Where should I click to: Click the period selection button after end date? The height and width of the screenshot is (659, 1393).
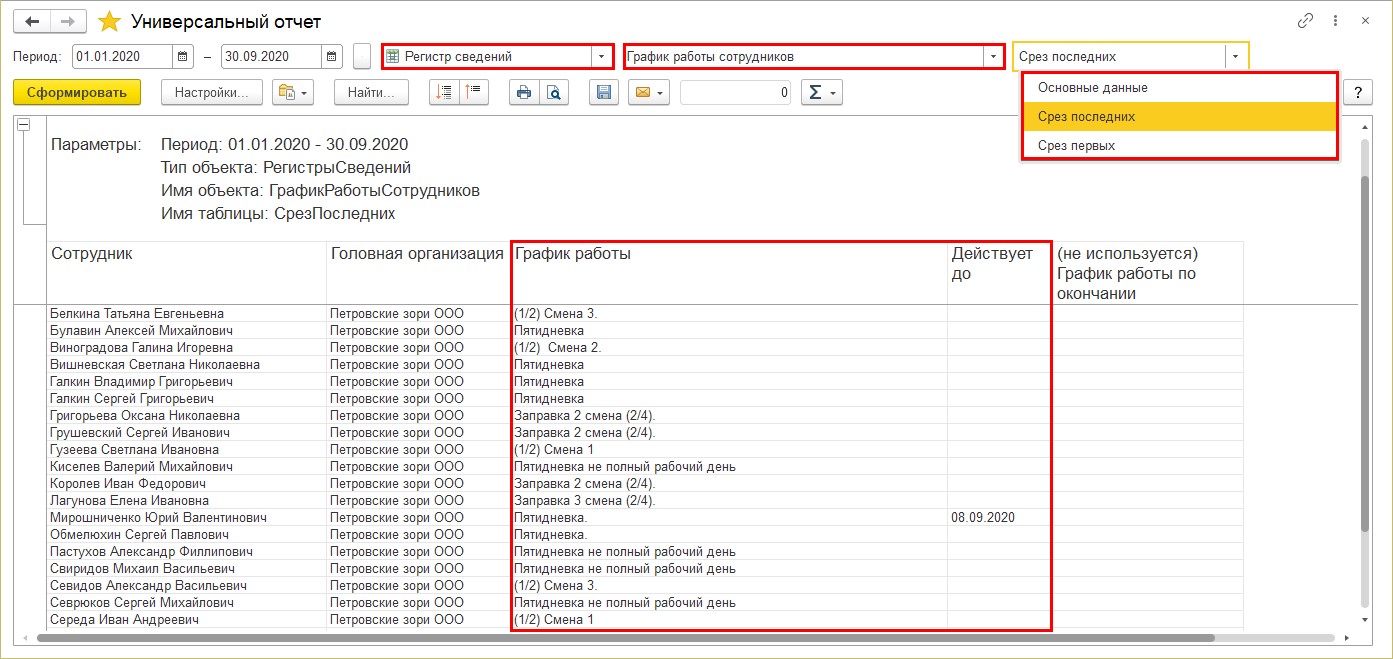(362, 56)
